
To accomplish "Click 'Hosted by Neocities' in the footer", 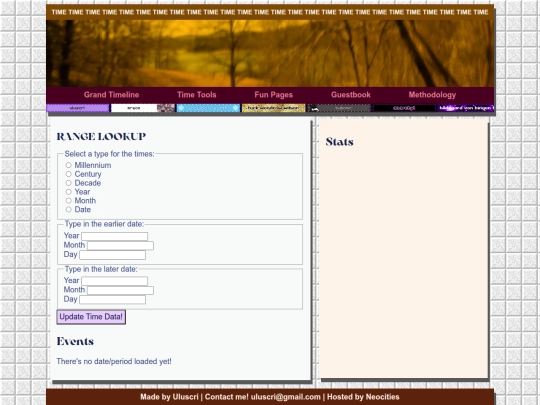I will (x=363, y=397).
